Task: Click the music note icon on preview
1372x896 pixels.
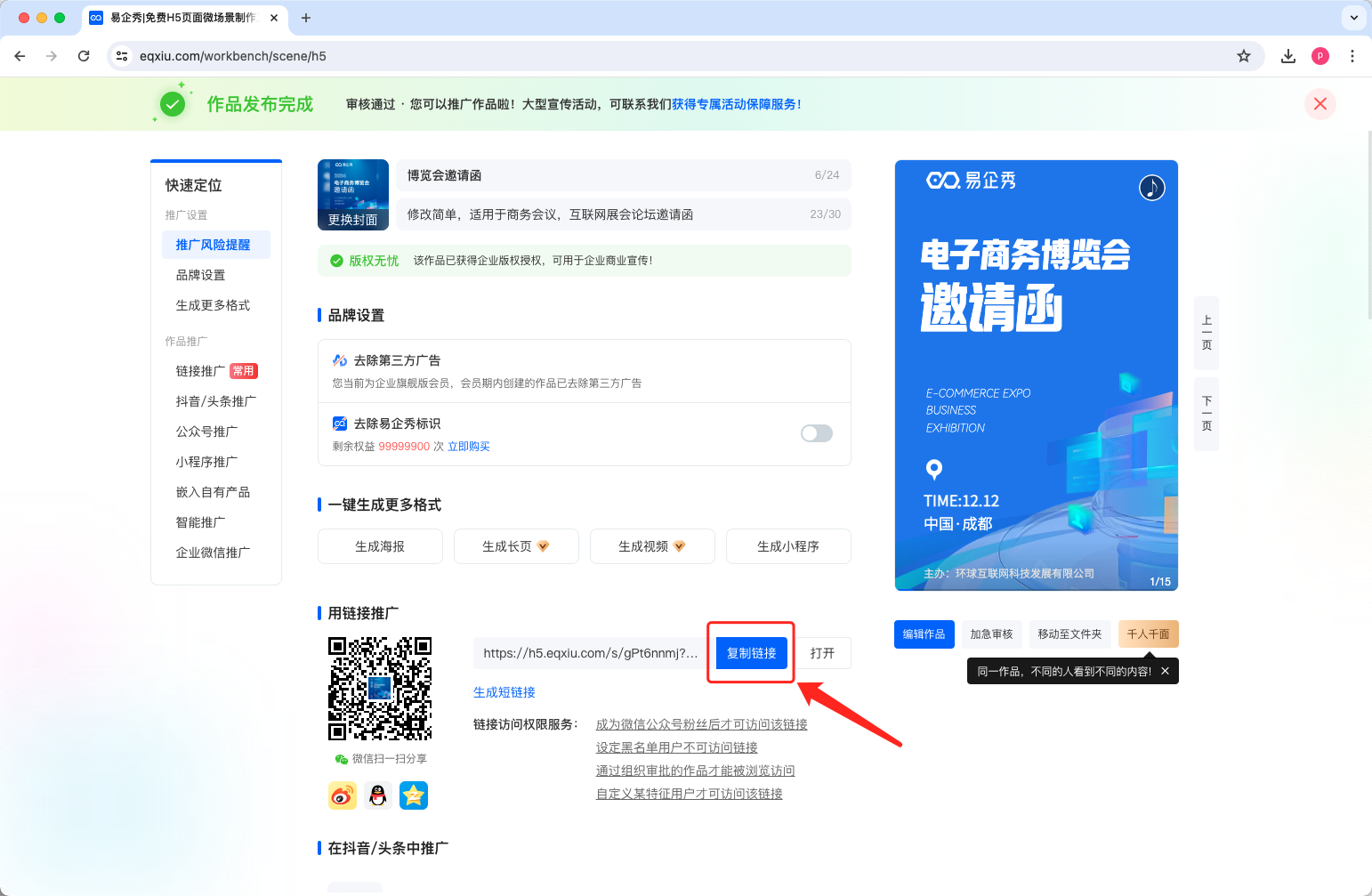Action: (1152, 188)
